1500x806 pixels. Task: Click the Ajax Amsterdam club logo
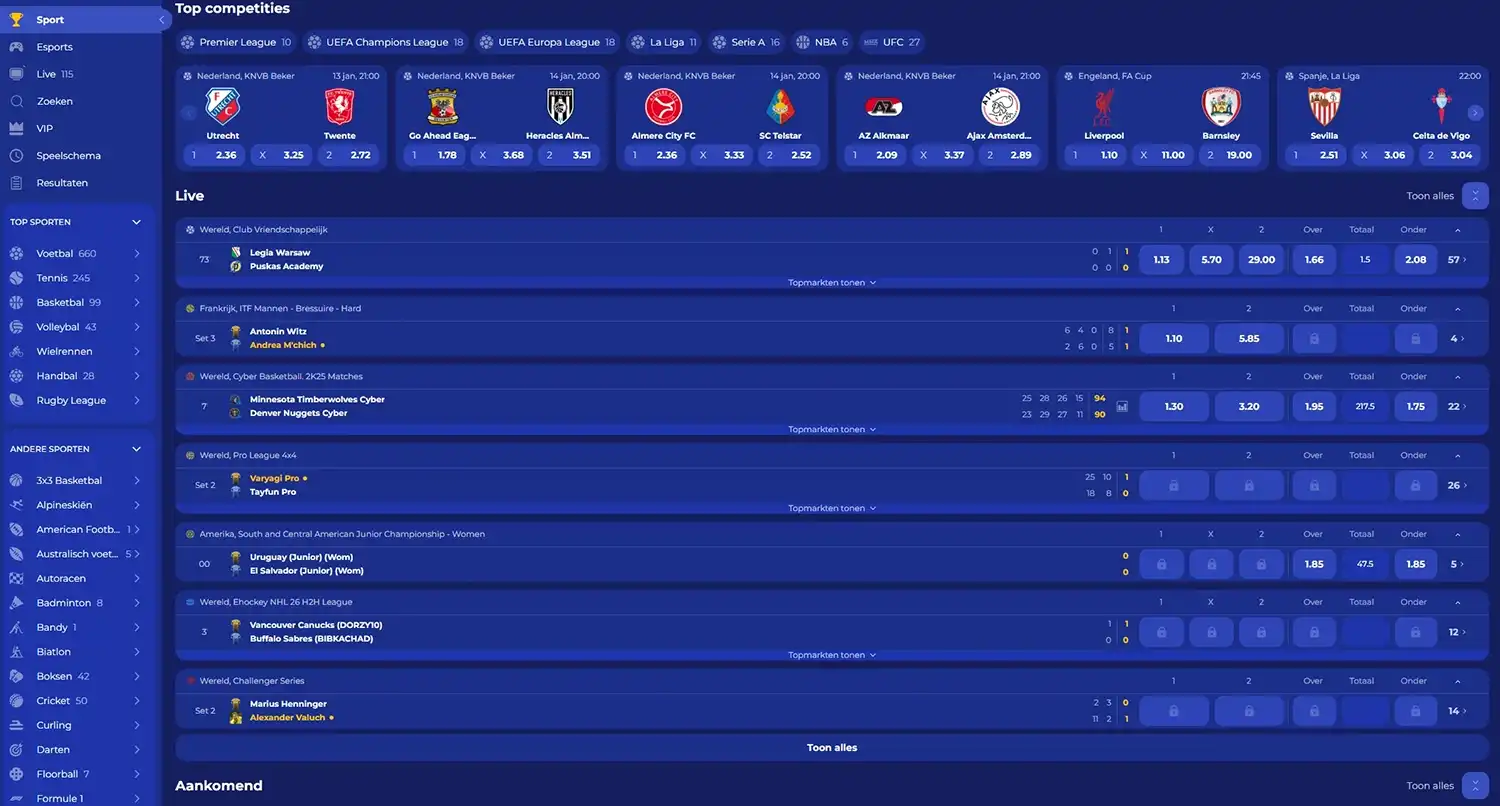coord(1000,106)
